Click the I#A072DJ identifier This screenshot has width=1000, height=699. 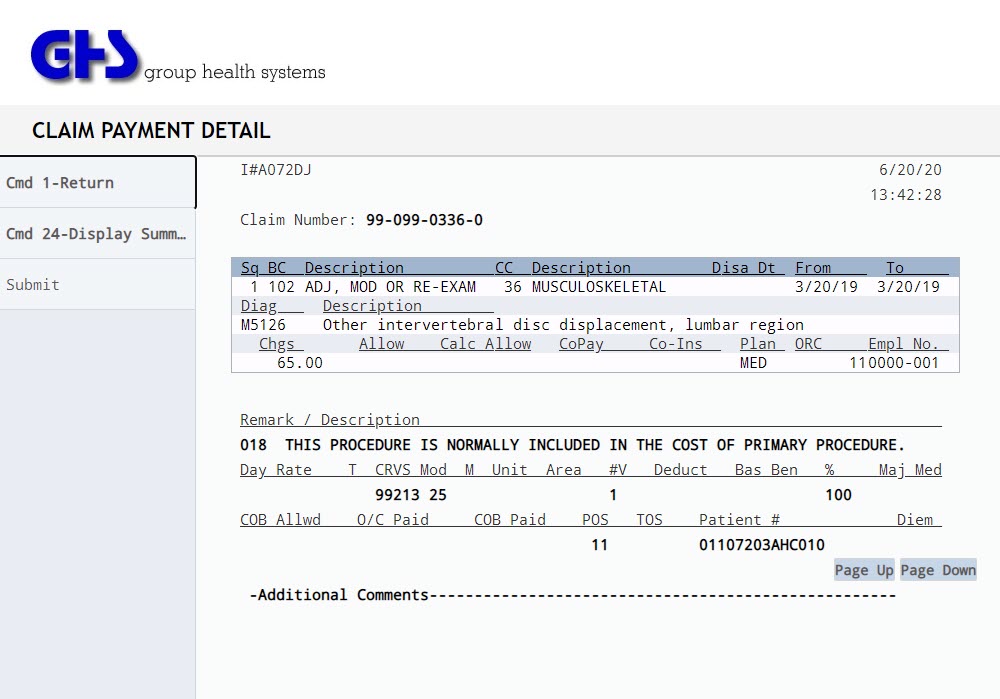[276, 170]
